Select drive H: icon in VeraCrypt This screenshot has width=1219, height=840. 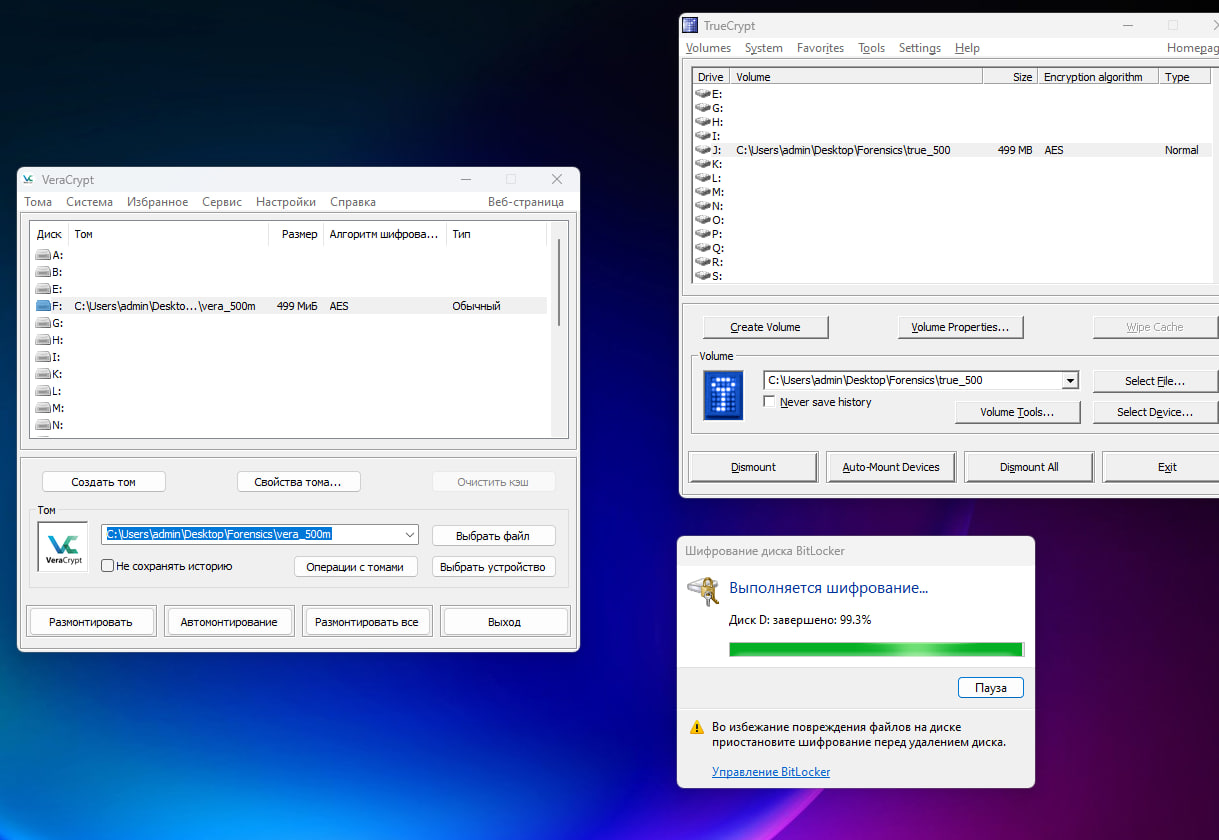(x=43, y=340)
